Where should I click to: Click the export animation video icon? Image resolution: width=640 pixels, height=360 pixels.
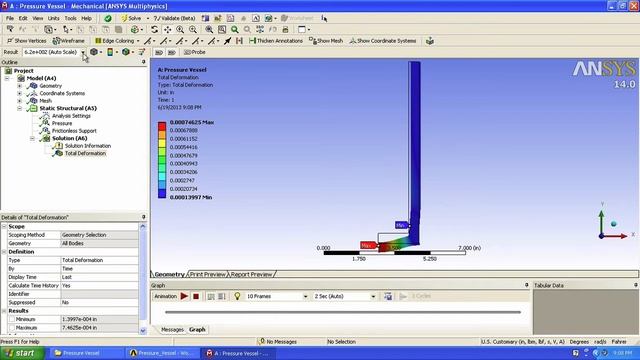tap(388, 296)
